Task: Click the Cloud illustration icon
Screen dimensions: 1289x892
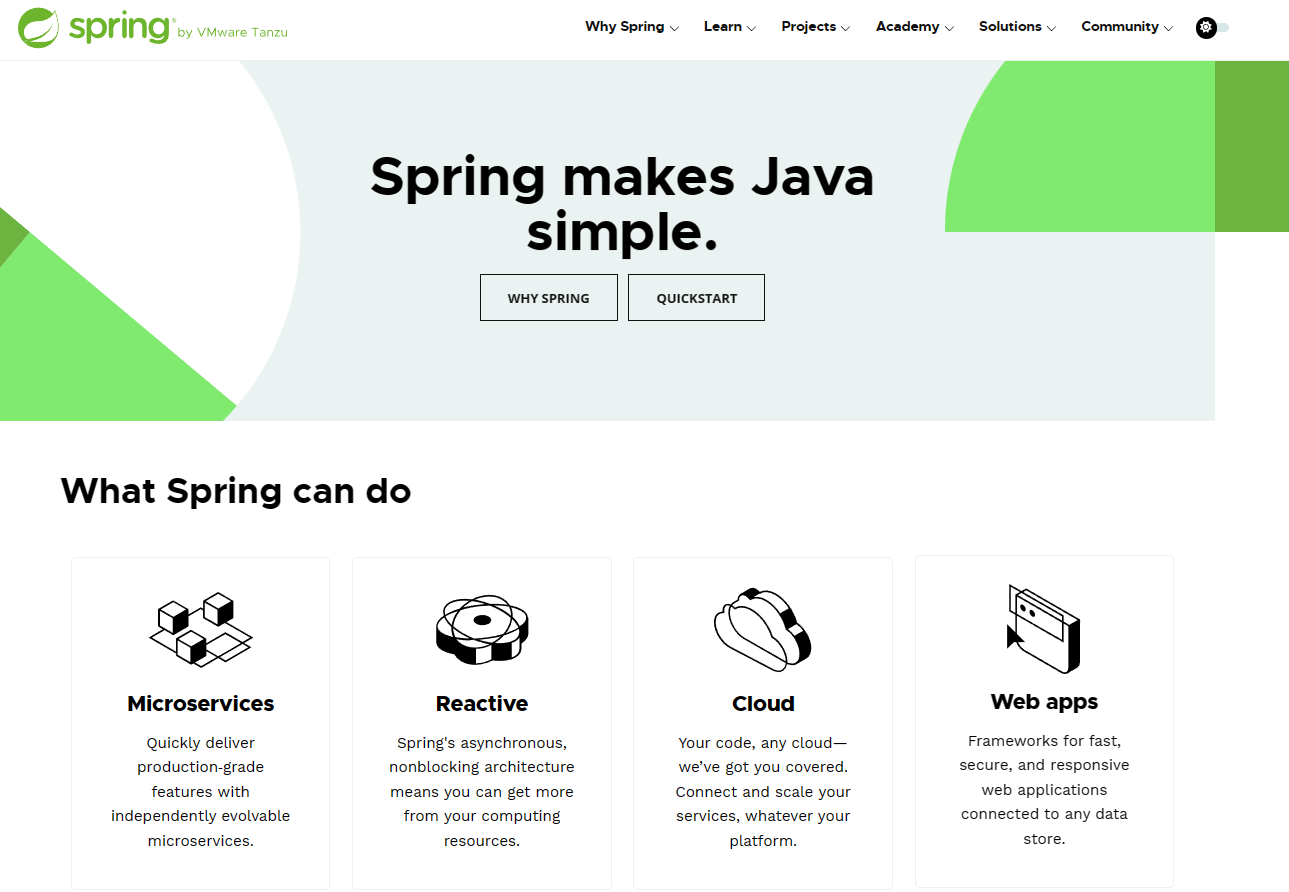Action: [x=763, y=629]
